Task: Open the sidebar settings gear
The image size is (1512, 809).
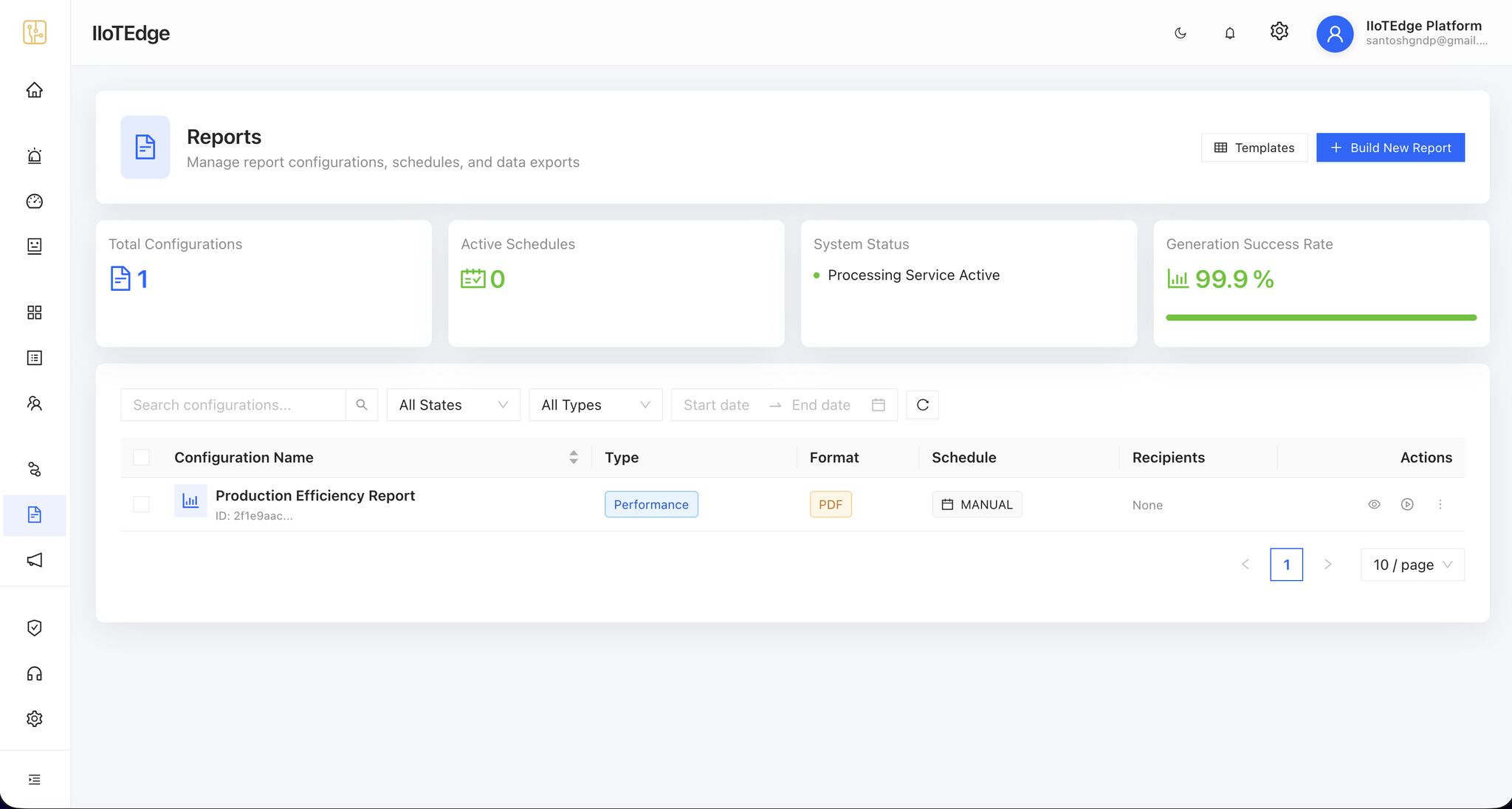Action: [34, 719]
